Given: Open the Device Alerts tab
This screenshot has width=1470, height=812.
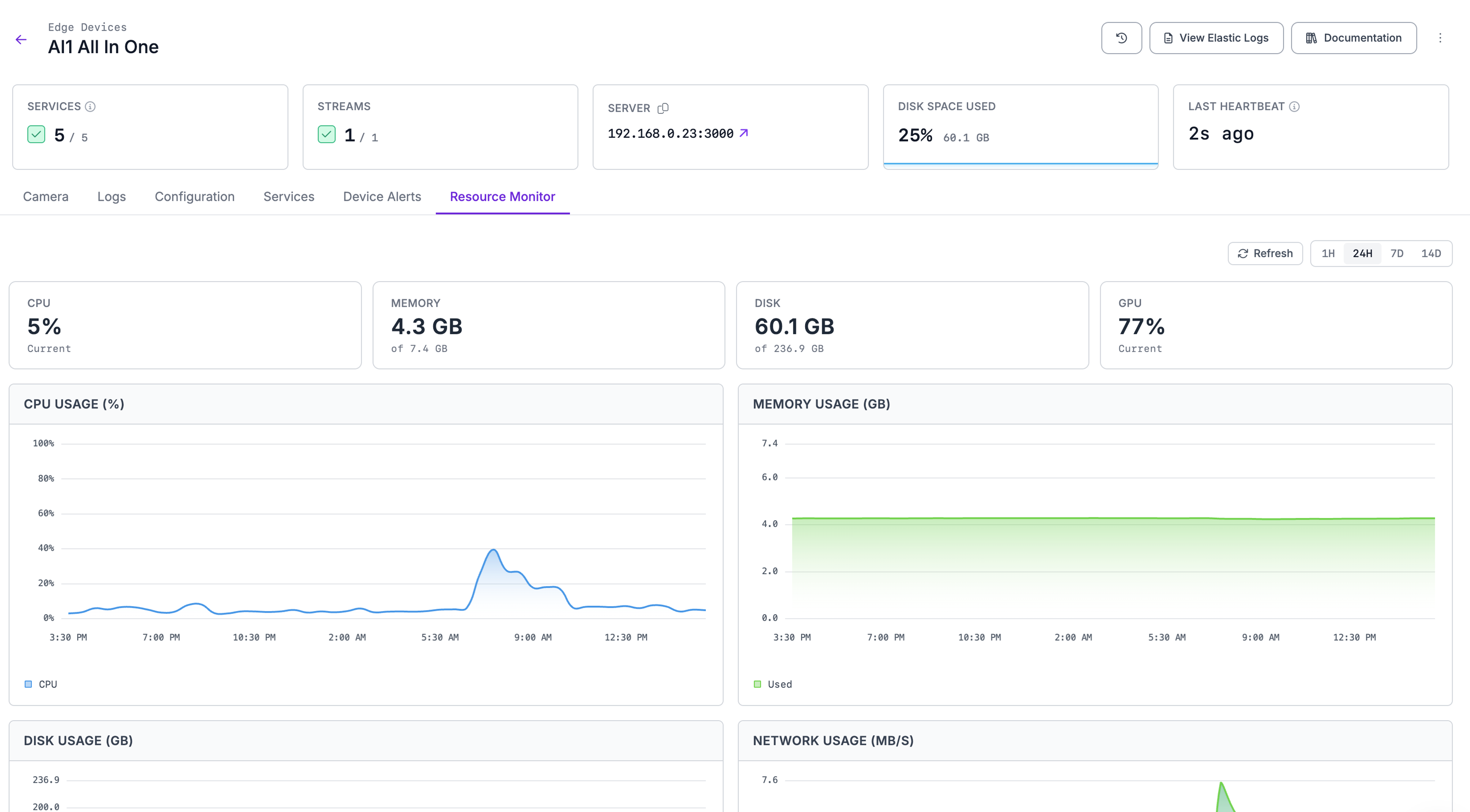Looking at the screenshot, I should click(x=382, y=197).
